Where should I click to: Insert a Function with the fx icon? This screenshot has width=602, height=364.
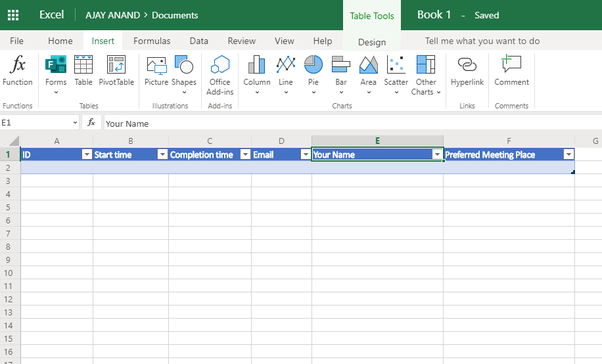(x=17, y=71)
